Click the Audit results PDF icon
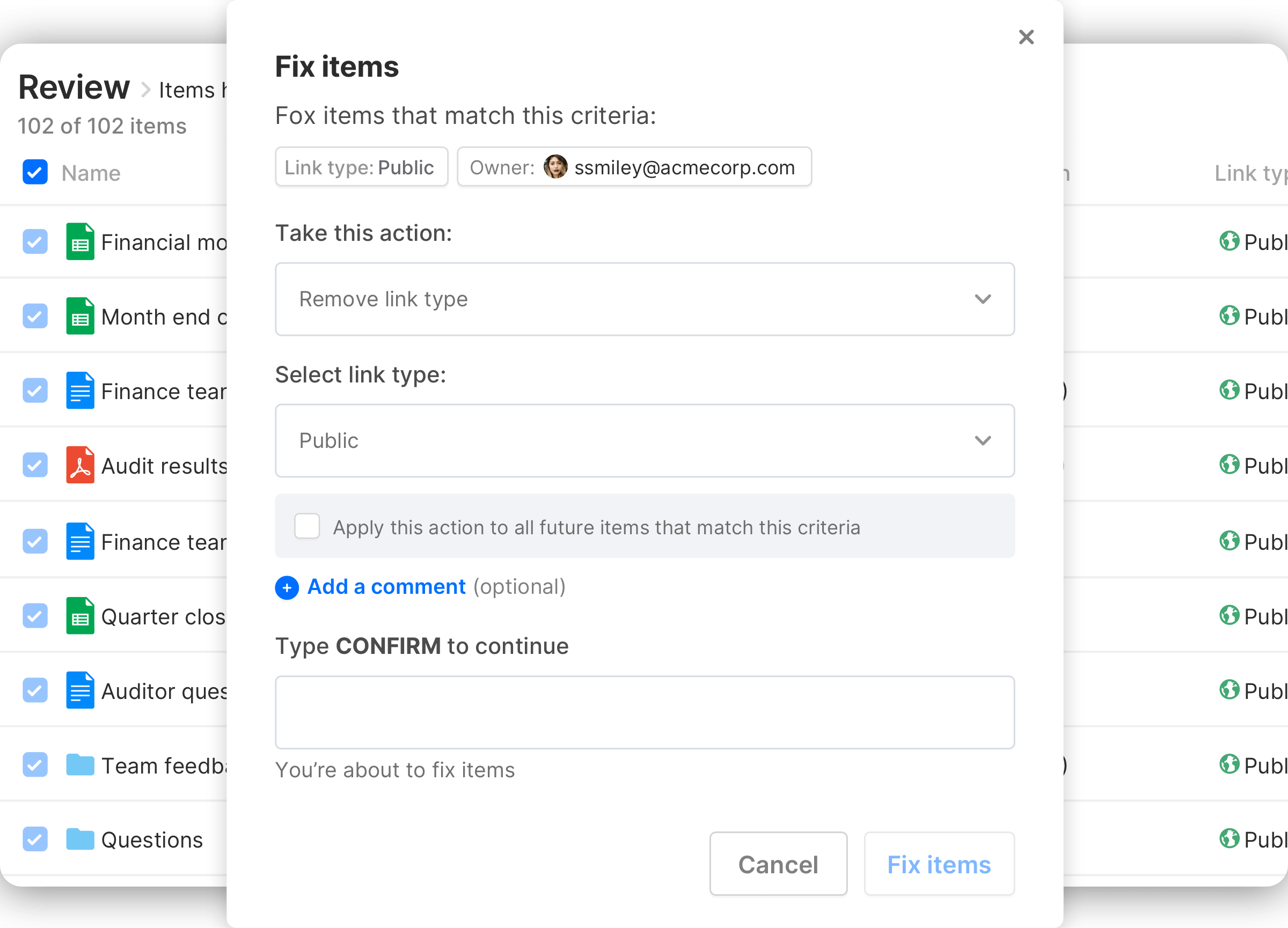 [x=80, y=465]
